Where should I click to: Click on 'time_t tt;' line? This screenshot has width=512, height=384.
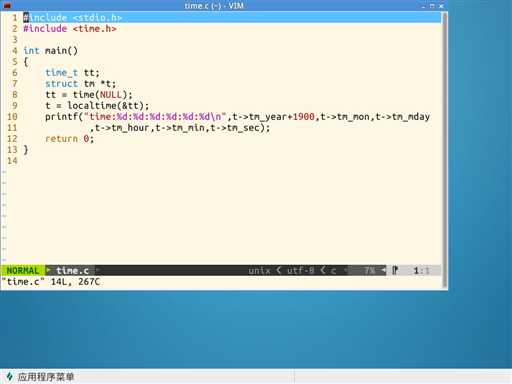click(72, 73)
